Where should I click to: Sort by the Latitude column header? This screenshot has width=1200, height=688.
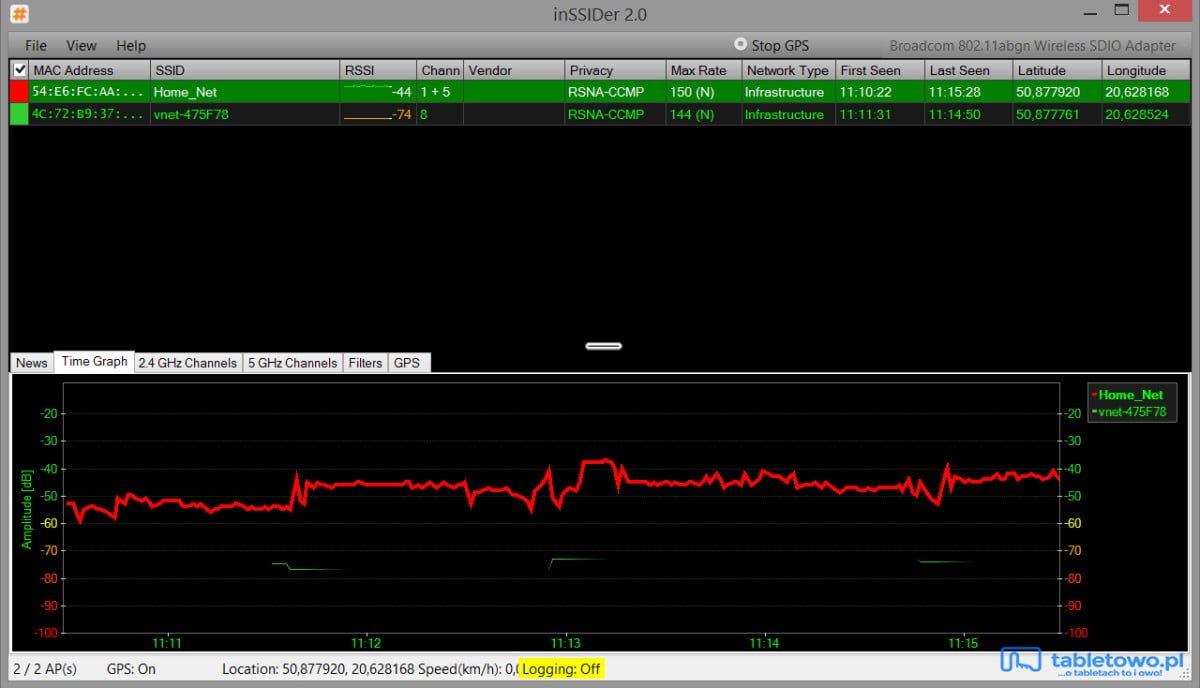coord(1057,70)
